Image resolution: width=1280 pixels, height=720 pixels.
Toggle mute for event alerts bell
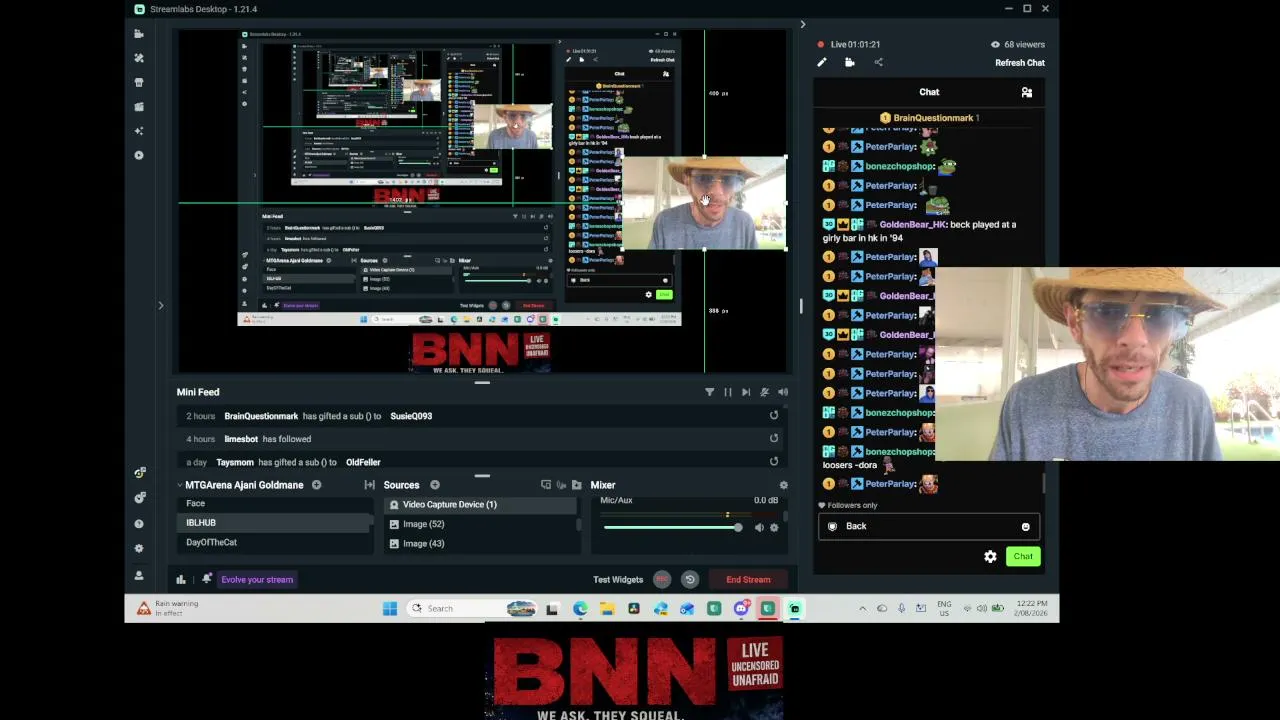[764, 392]
